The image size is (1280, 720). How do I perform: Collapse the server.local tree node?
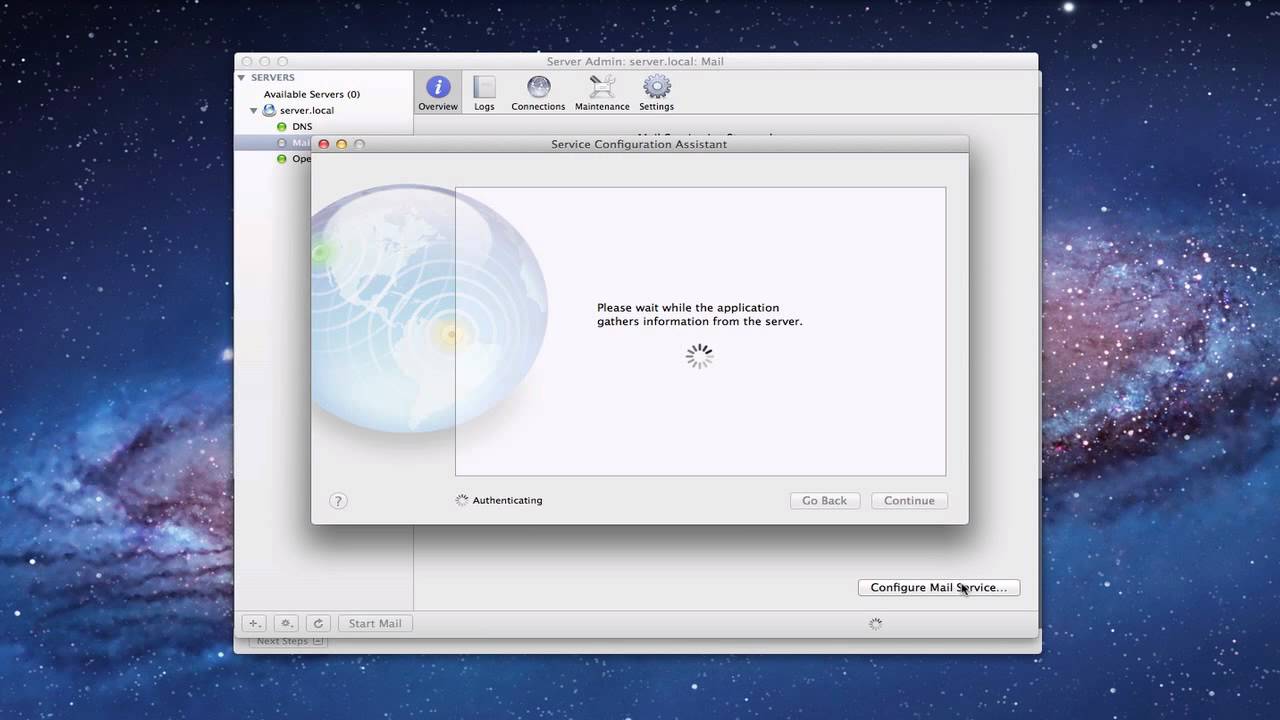(254, 111)
